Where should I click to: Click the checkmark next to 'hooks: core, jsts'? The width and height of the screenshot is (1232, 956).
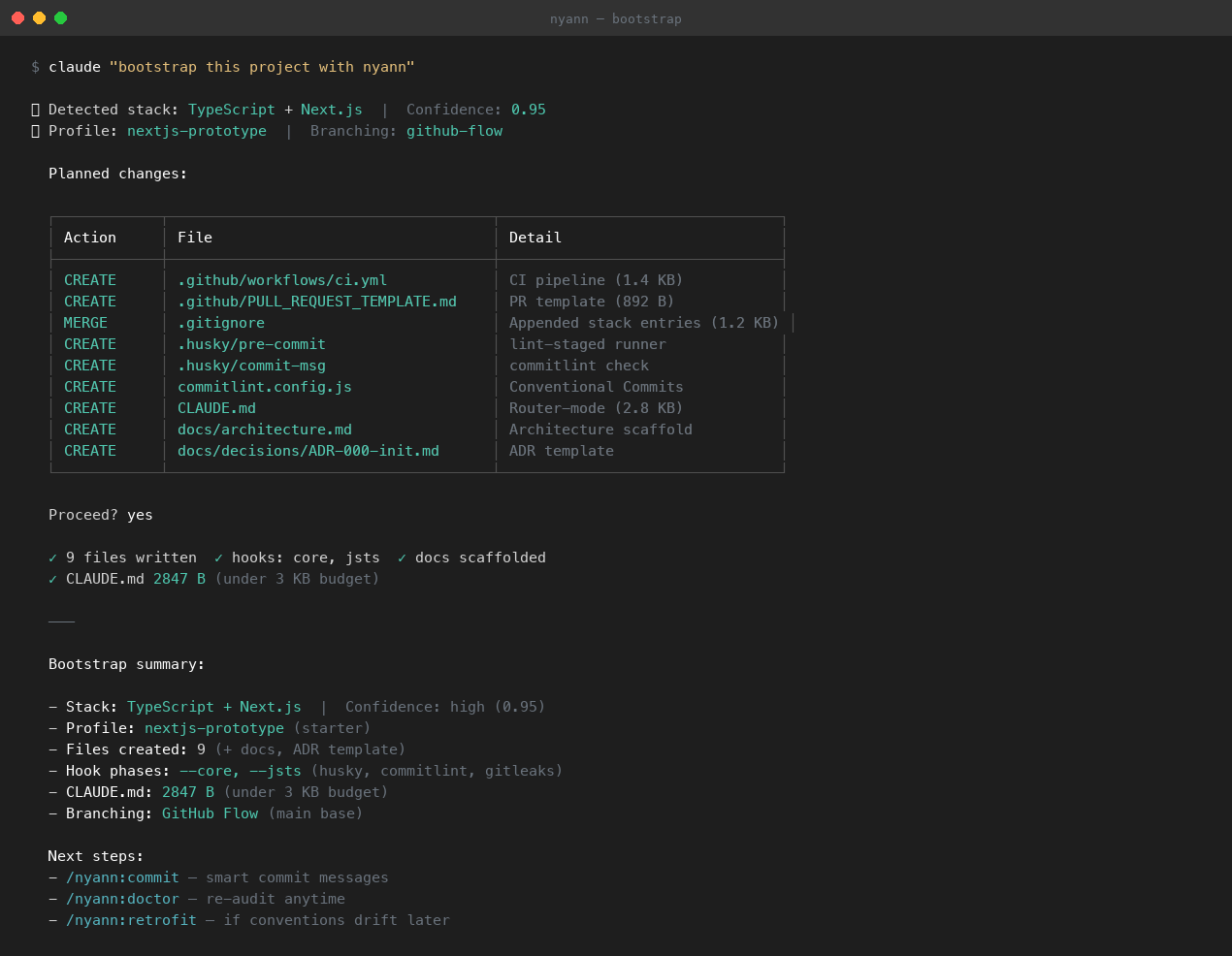pos(217,558)
